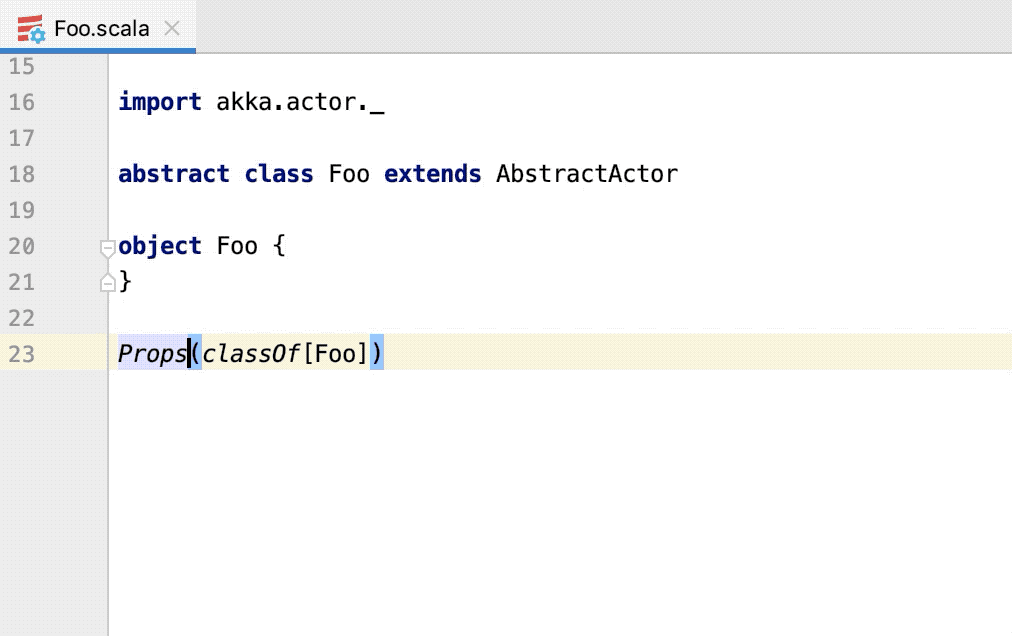1012x636 pixels.
Task: Click the highlighted closing parenthesis on line 23
Action: 377,353
